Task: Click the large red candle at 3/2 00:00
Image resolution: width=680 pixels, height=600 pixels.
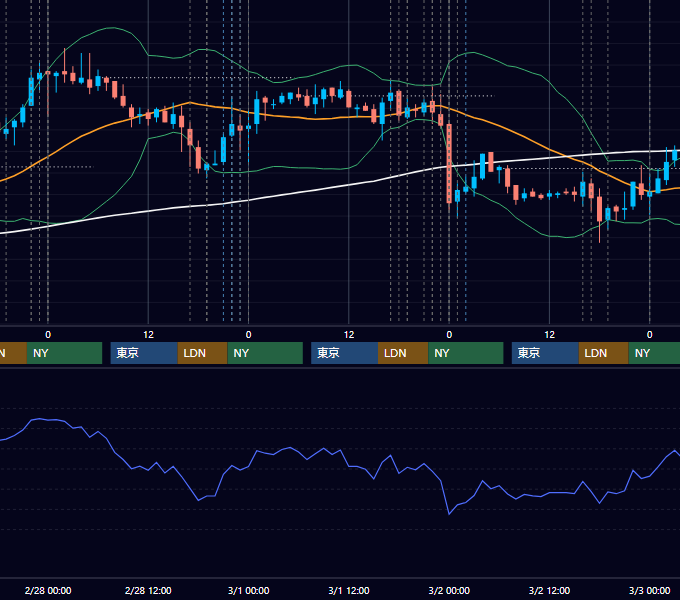Action: point(449,164)
